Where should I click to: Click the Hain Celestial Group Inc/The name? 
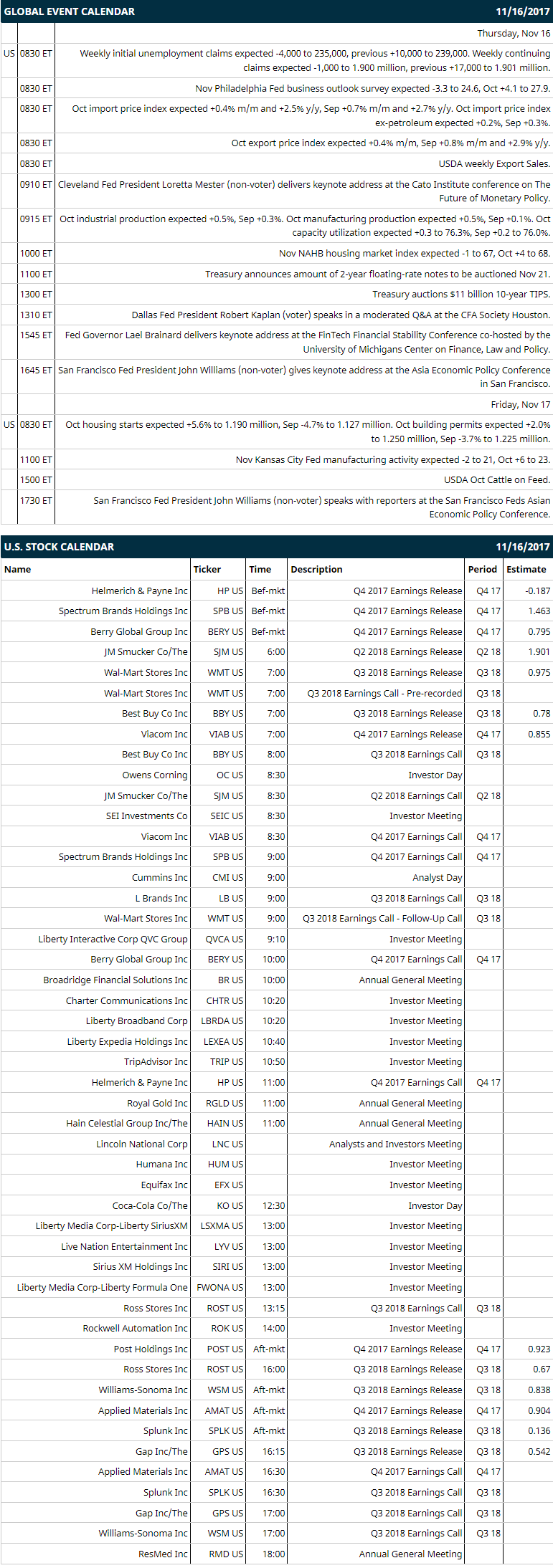127,1123
